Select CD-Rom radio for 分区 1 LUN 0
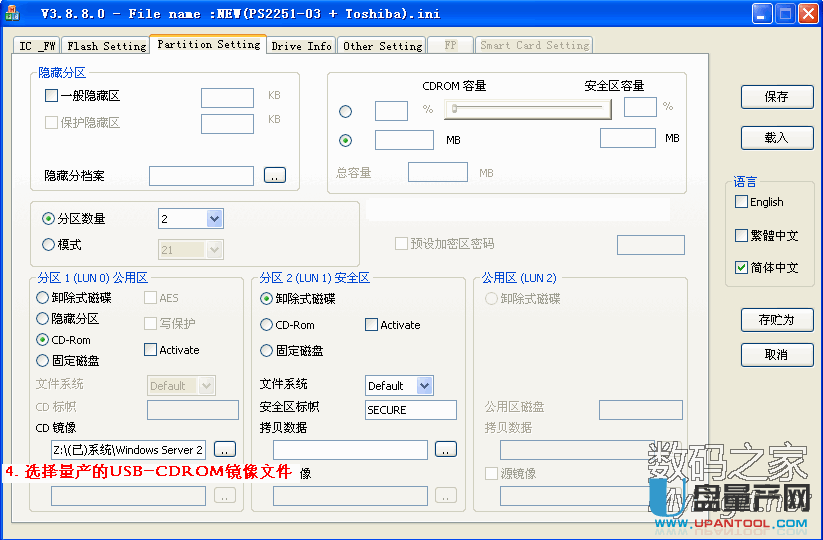The image size is (823, 540). (43, 340)
